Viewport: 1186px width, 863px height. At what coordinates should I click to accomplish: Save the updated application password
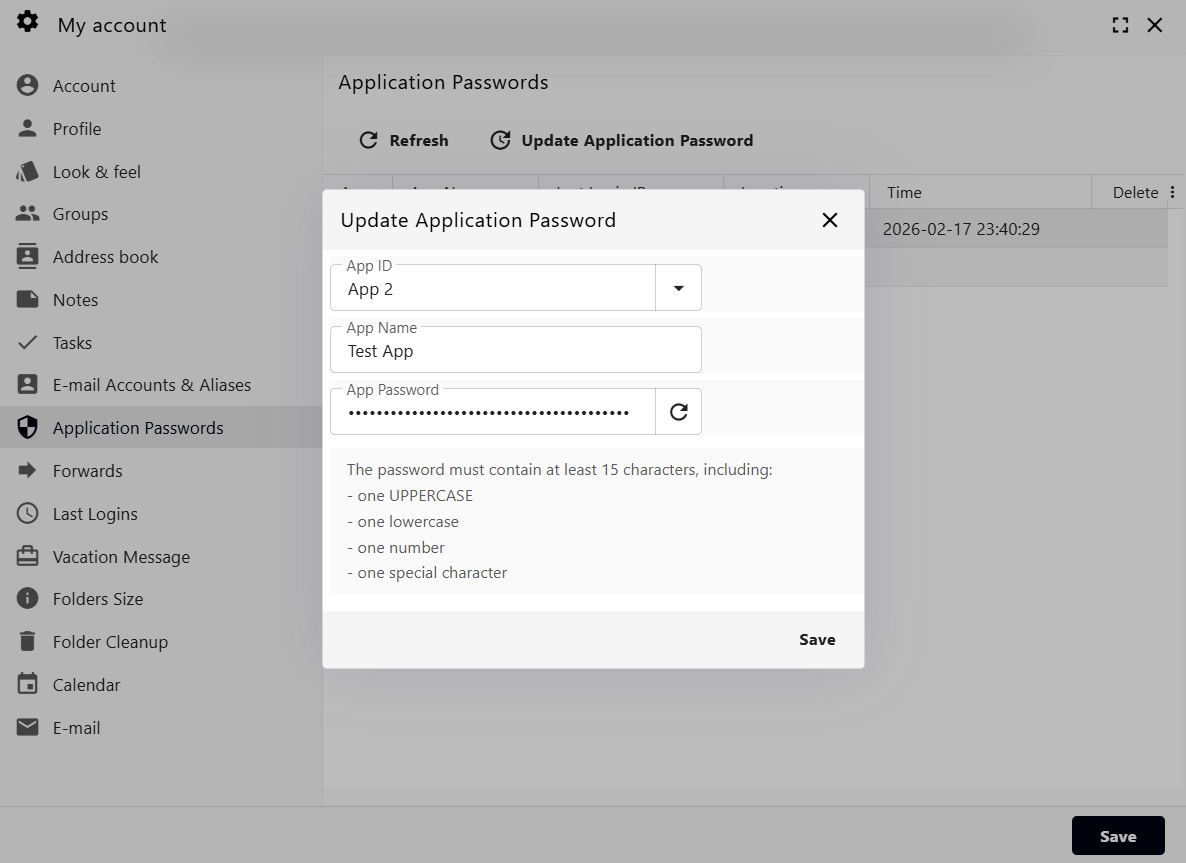click(817, 639)
